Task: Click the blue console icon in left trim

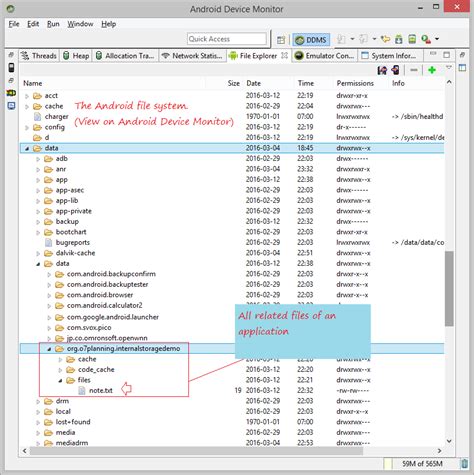Action: point(11,106)
